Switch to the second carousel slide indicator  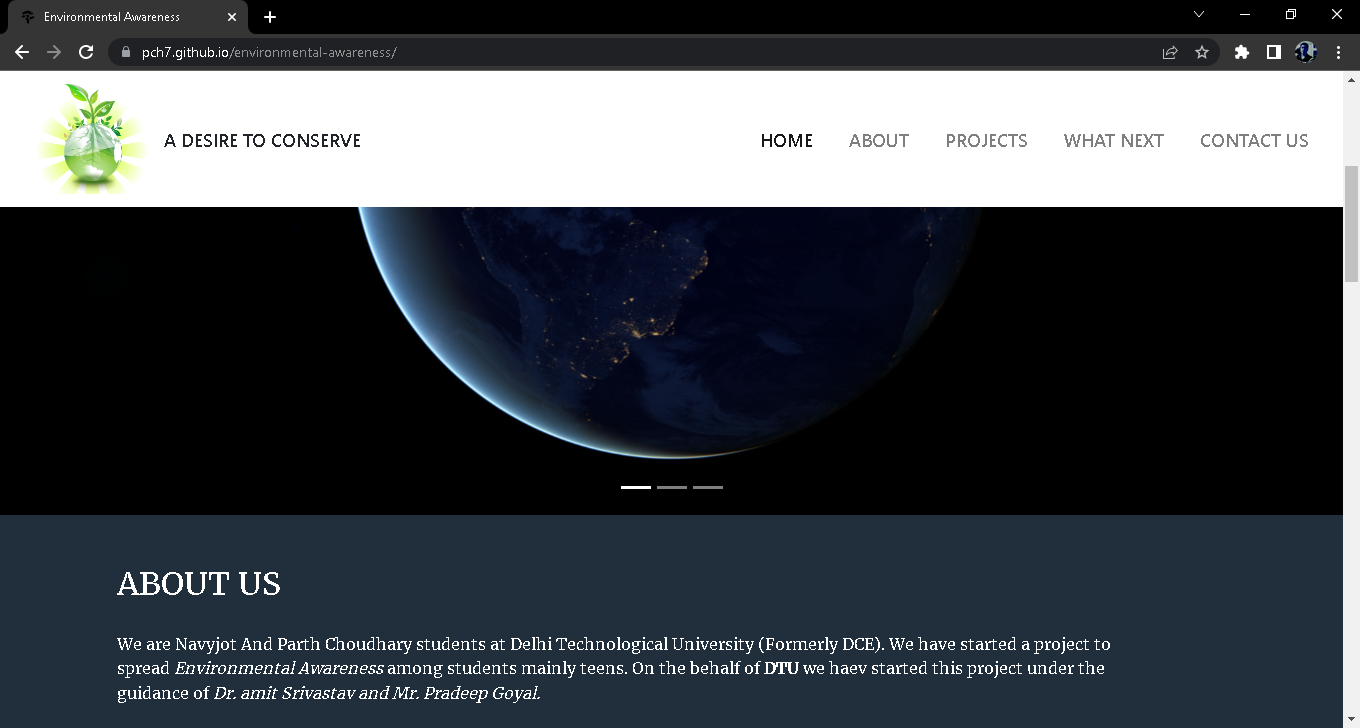coord(672,487)
